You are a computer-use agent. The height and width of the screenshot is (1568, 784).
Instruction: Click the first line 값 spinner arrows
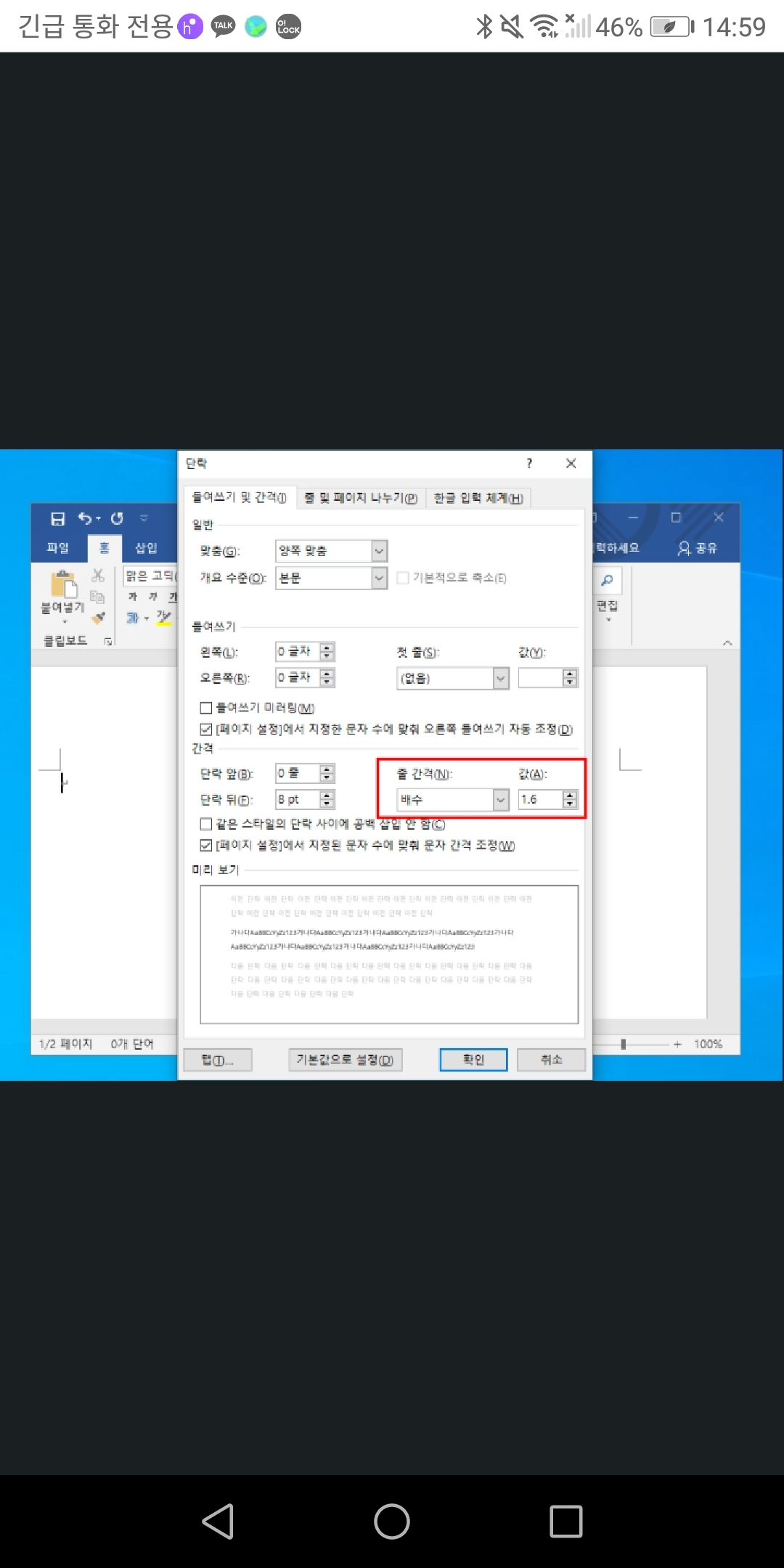click(x=570, y=678)
